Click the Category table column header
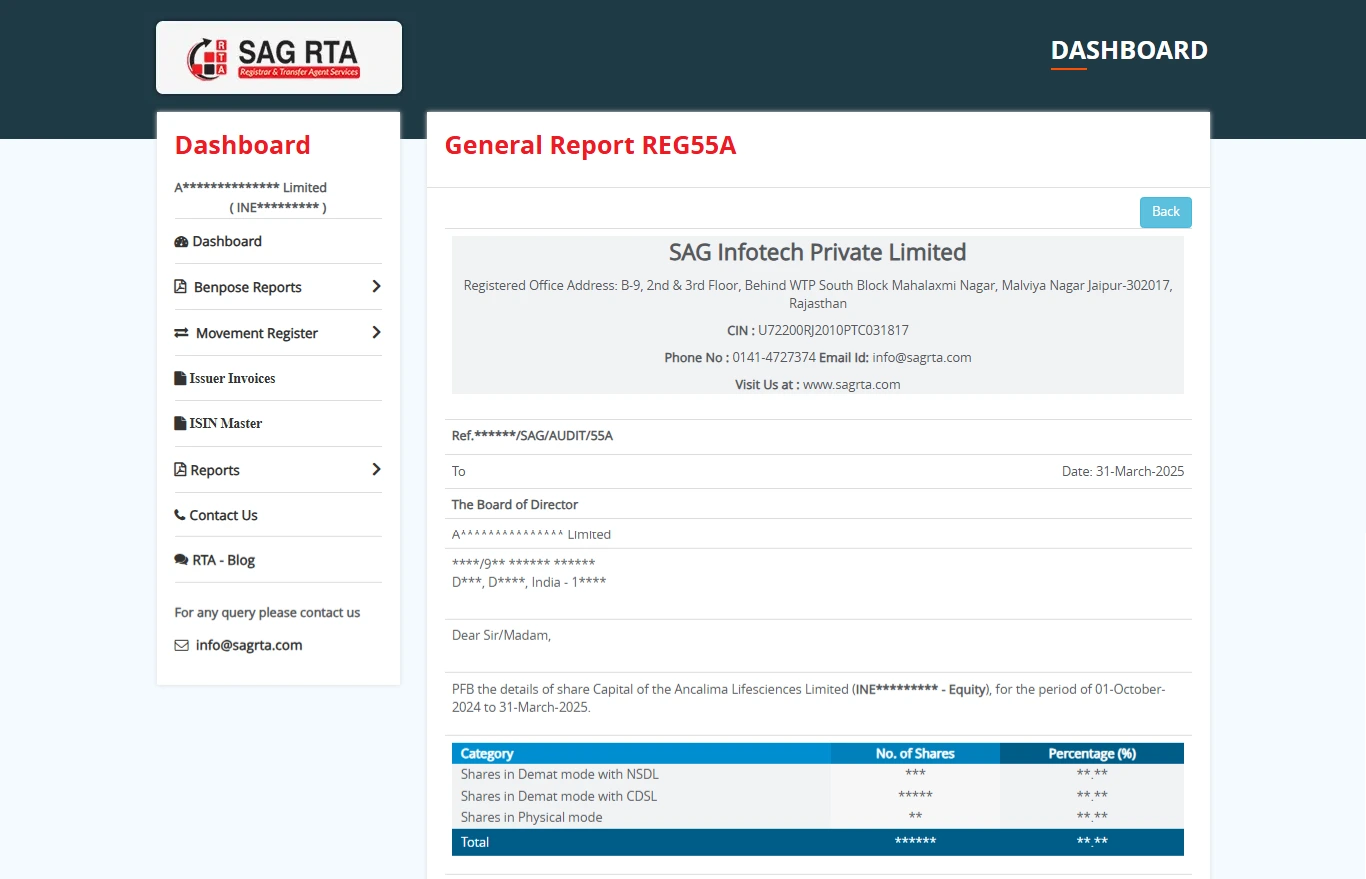 coord(487,754)
